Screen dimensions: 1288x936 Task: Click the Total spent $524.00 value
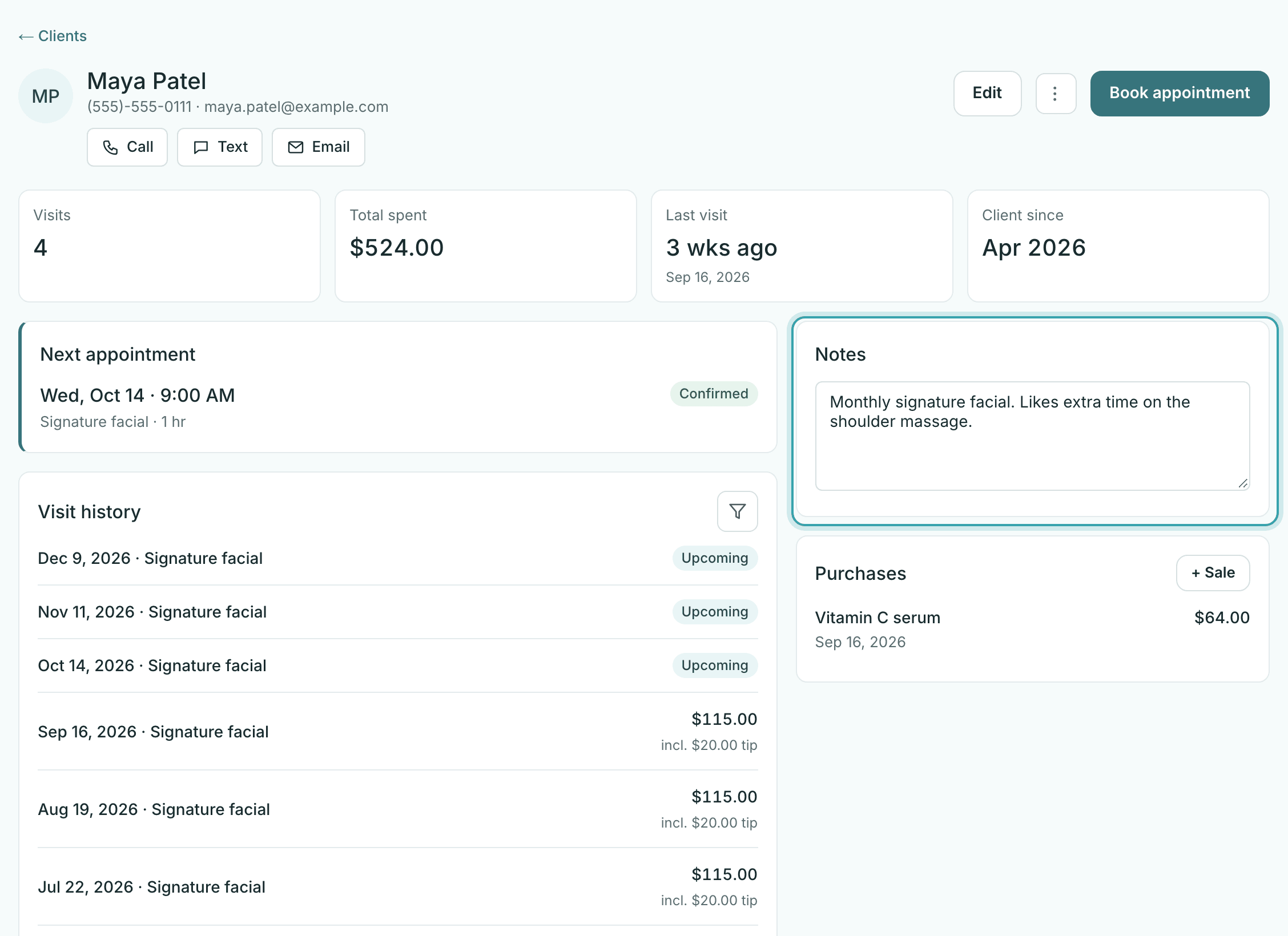(x=397, y=248)
